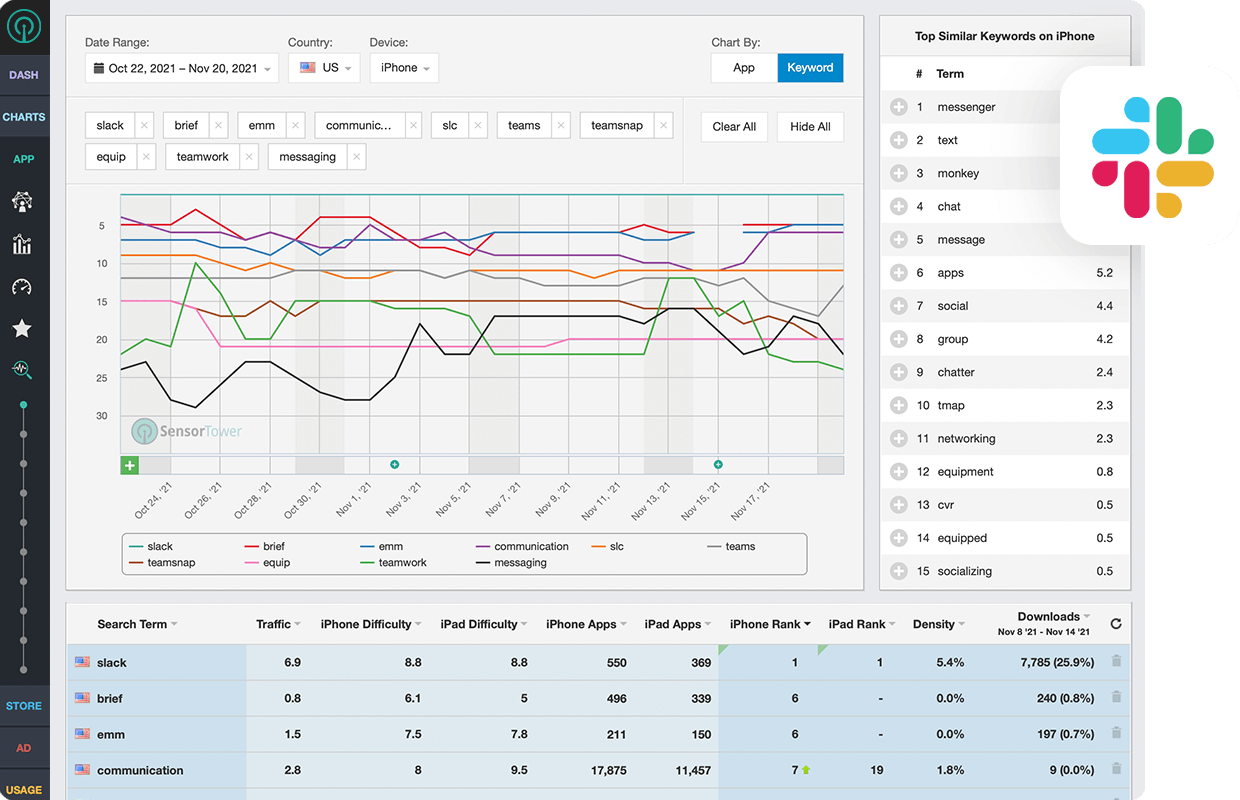Switch Chart By to App
1240x800 pixels.
coord(744,67)
